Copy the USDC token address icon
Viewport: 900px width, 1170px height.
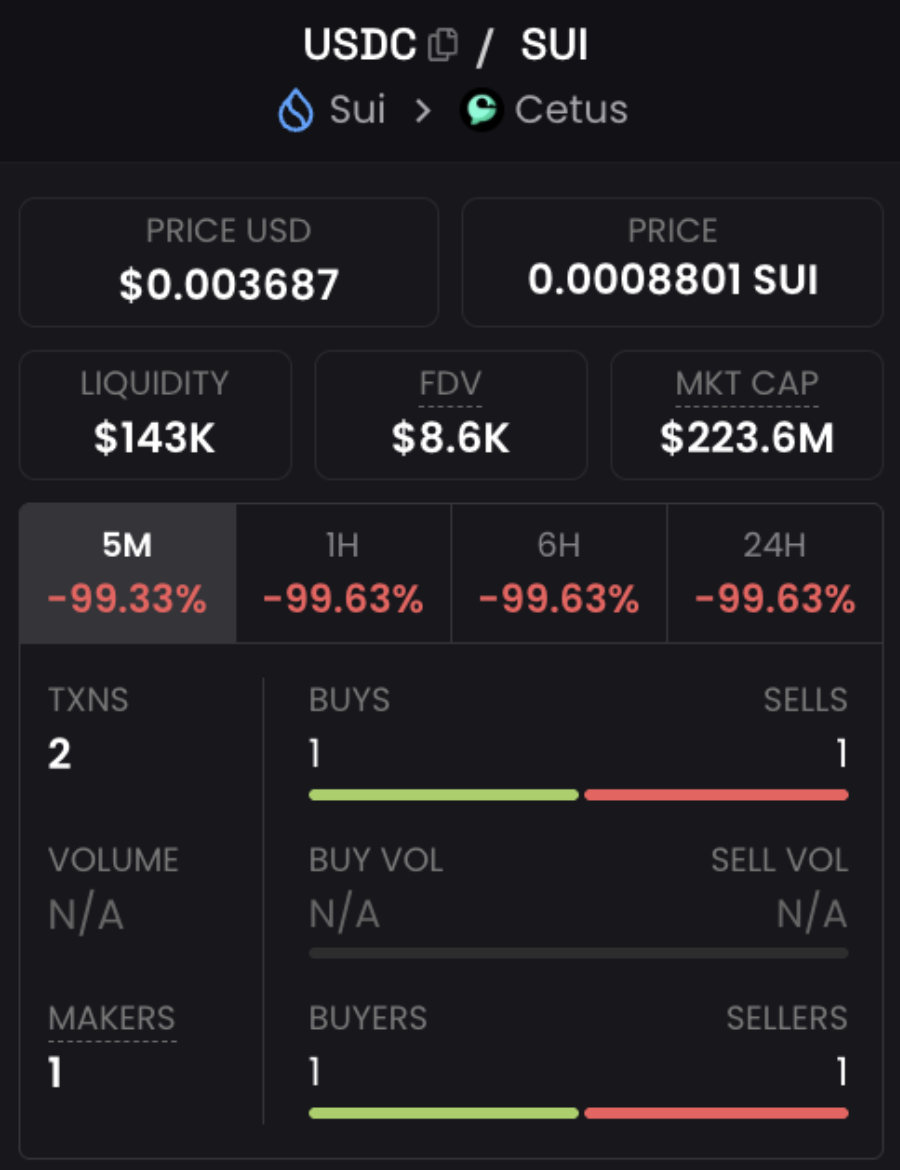click(x=443, y=45)
